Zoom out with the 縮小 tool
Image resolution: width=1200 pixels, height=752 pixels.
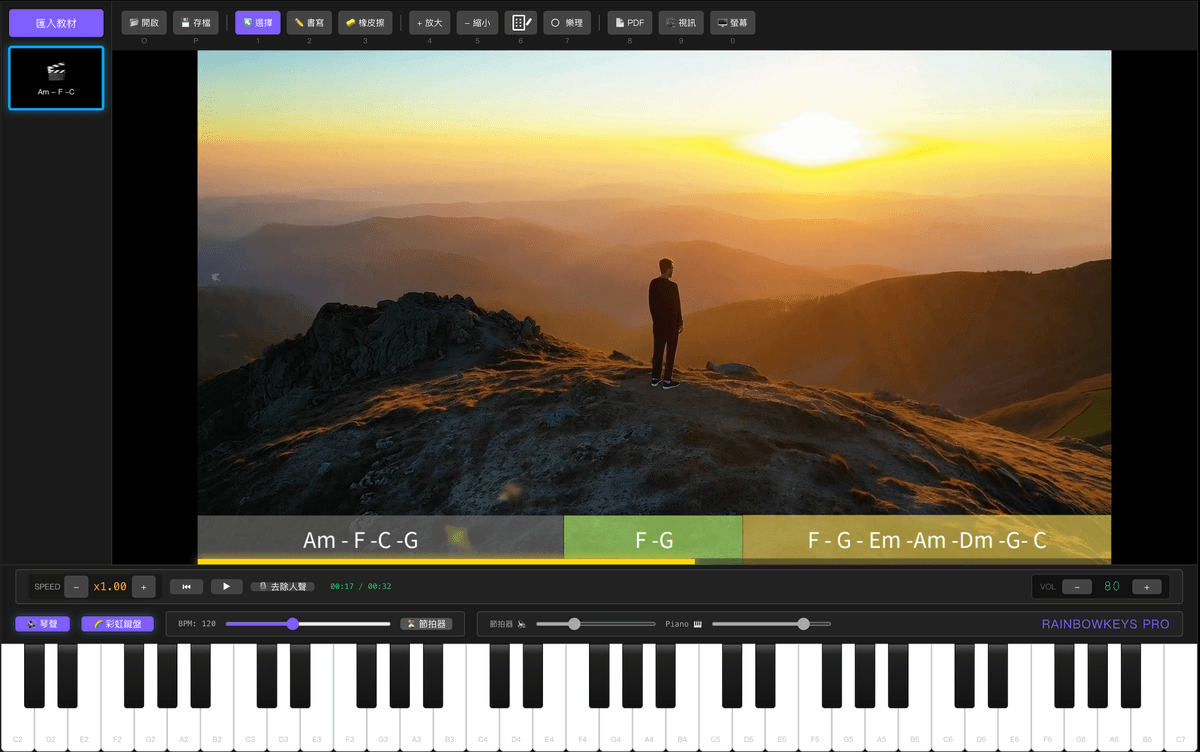(477, 21)
